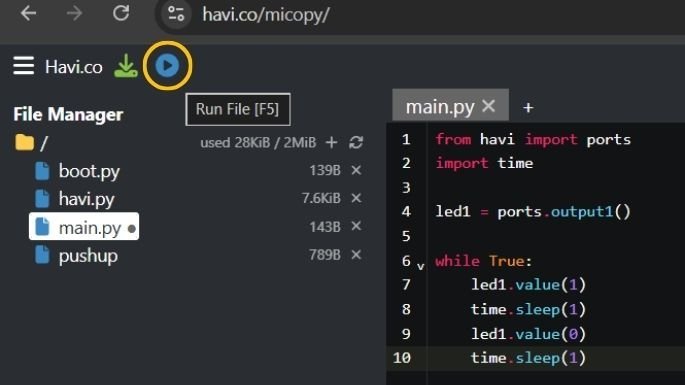The image size is (685, 385).
Task: Place cursor on 'led1 = ports.output1()' line
Action: tap(533, 212)
